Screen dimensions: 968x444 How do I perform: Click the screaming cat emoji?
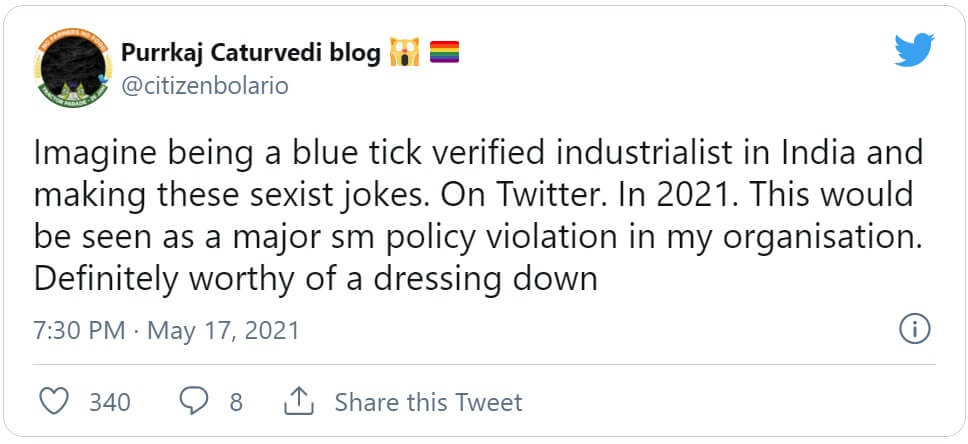tap(404, 53)
